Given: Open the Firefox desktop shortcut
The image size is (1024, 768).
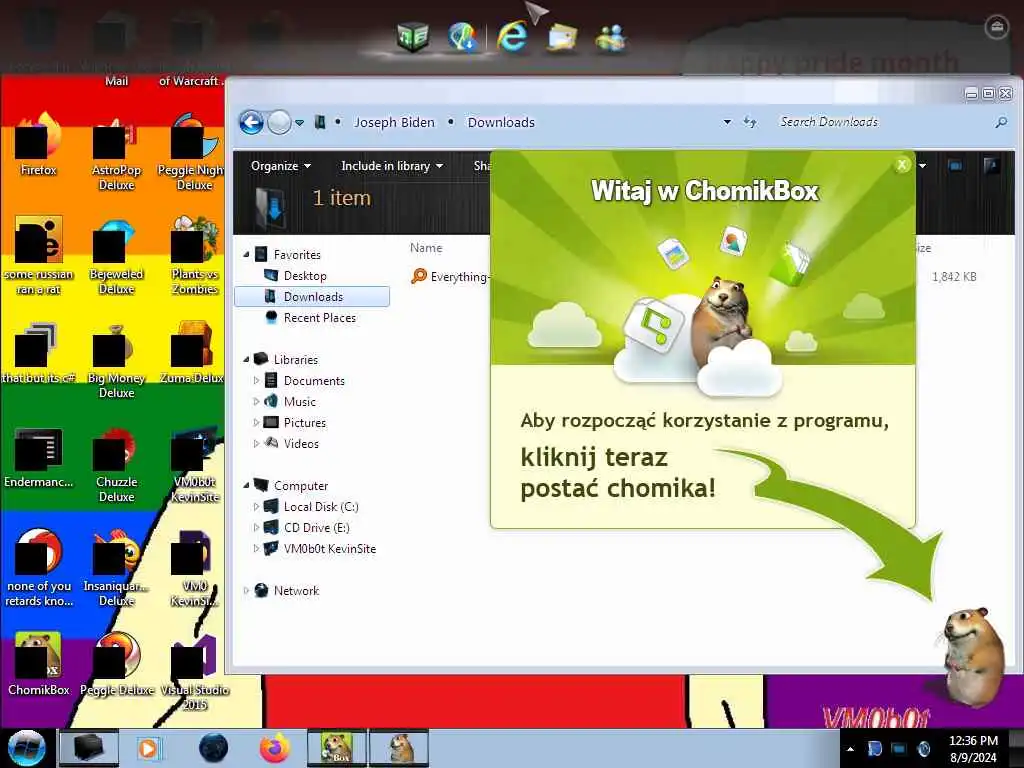Looking at the screenshot, I should 39,144.
